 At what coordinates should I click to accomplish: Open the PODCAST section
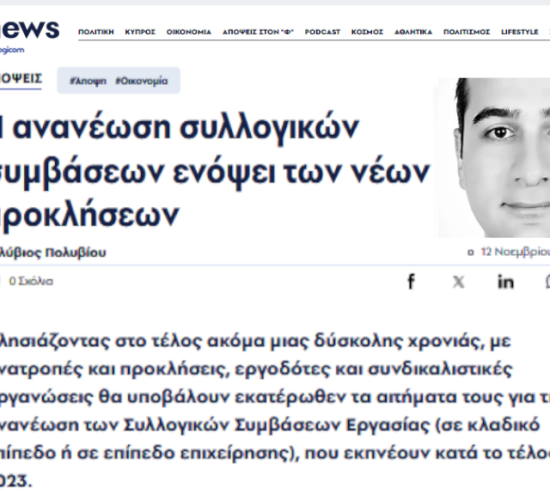(322, 32)
